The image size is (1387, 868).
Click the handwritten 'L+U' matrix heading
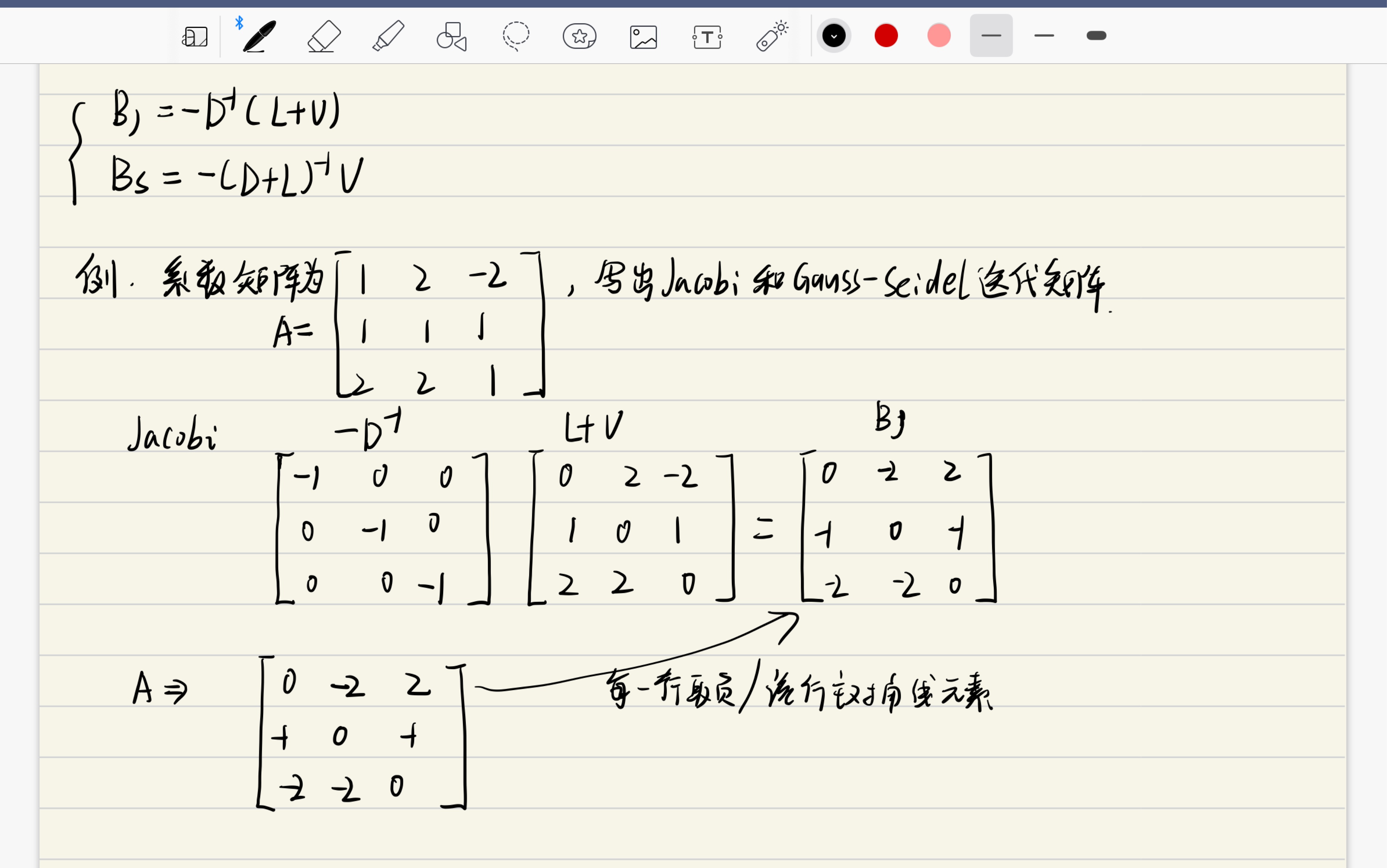click(593, 427)
